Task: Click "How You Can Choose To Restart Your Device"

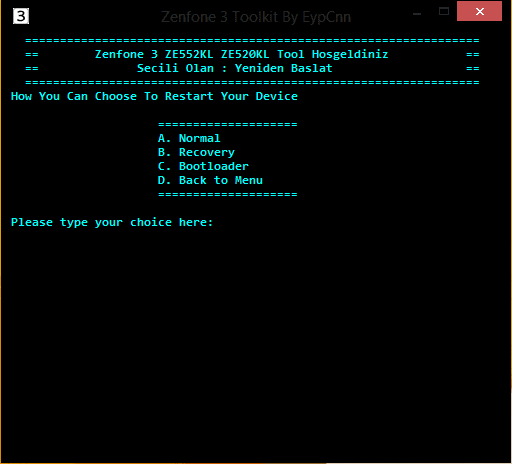Action: point(154,96)
